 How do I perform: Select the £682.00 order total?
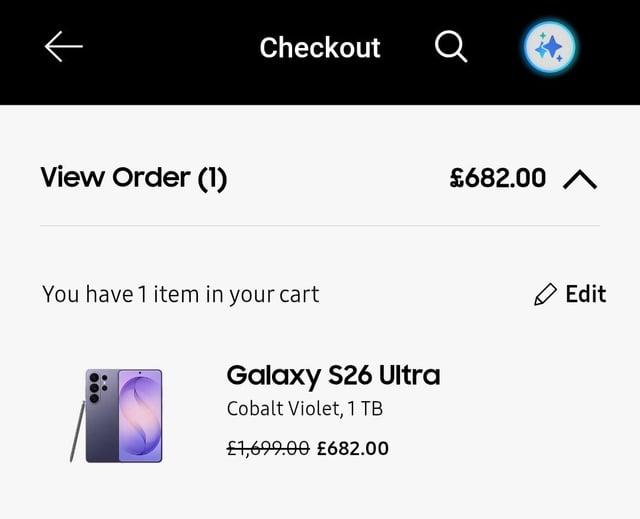coord(498,178)
